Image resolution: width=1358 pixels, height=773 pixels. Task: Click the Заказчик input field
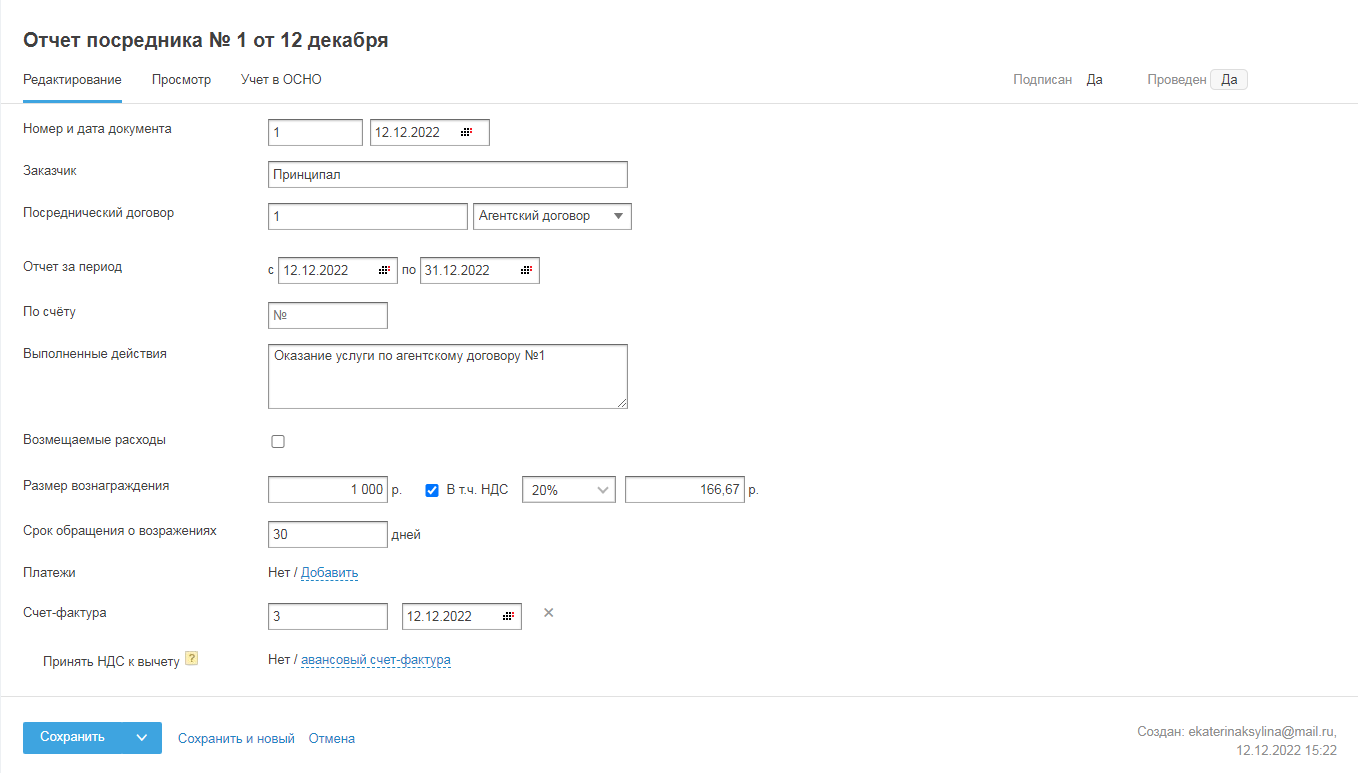pos(448,174)
